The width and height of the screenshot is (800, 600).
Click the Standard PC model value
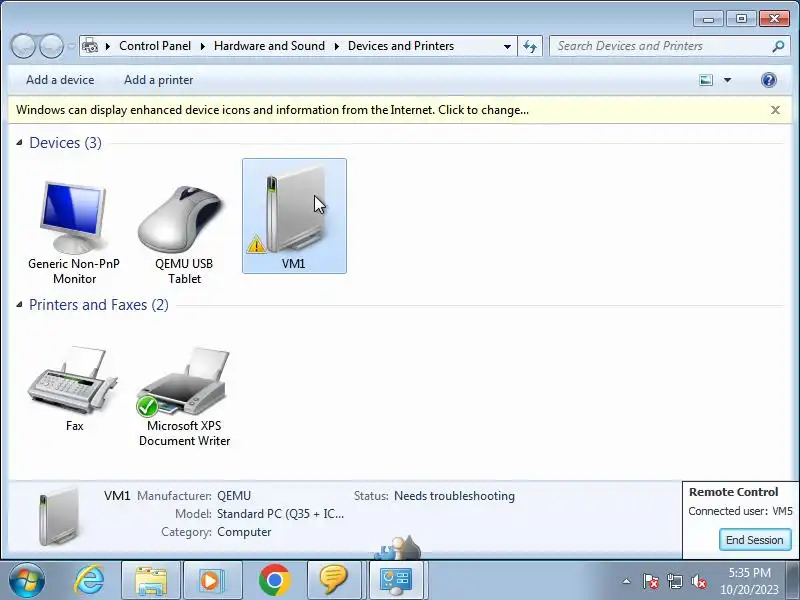(280, 514)
